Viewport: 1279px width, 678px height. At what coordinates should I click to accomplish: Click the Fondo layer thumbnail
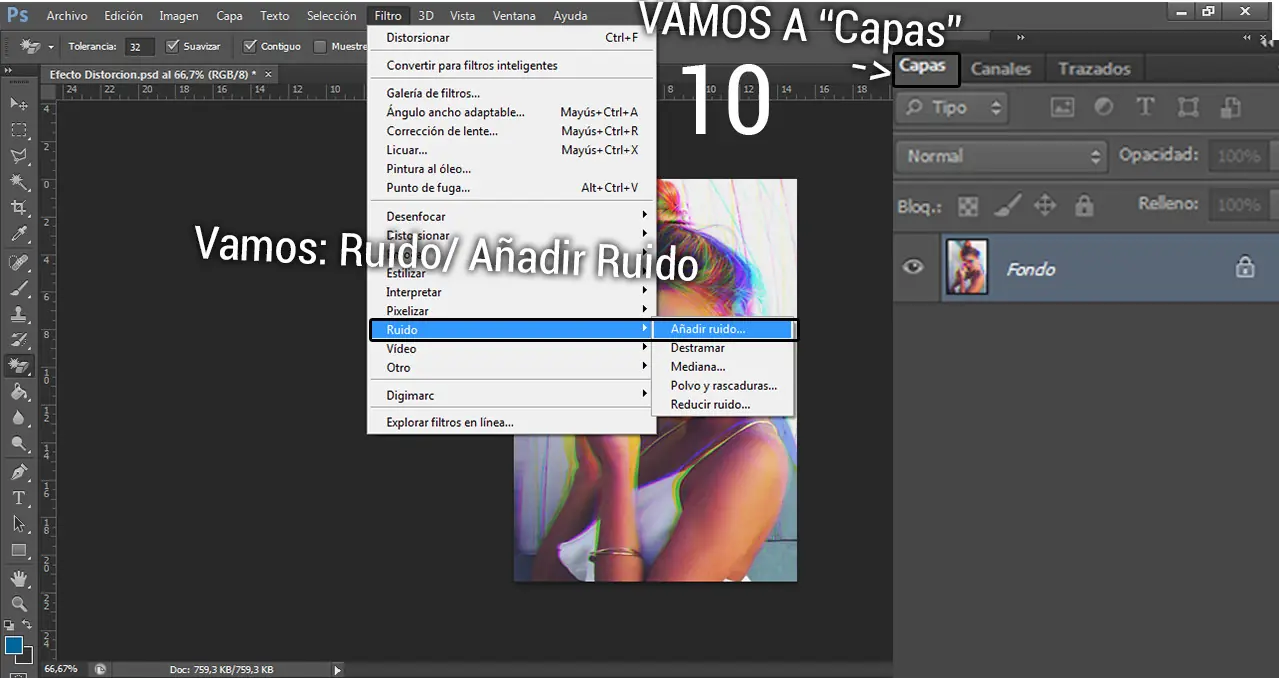967,267
